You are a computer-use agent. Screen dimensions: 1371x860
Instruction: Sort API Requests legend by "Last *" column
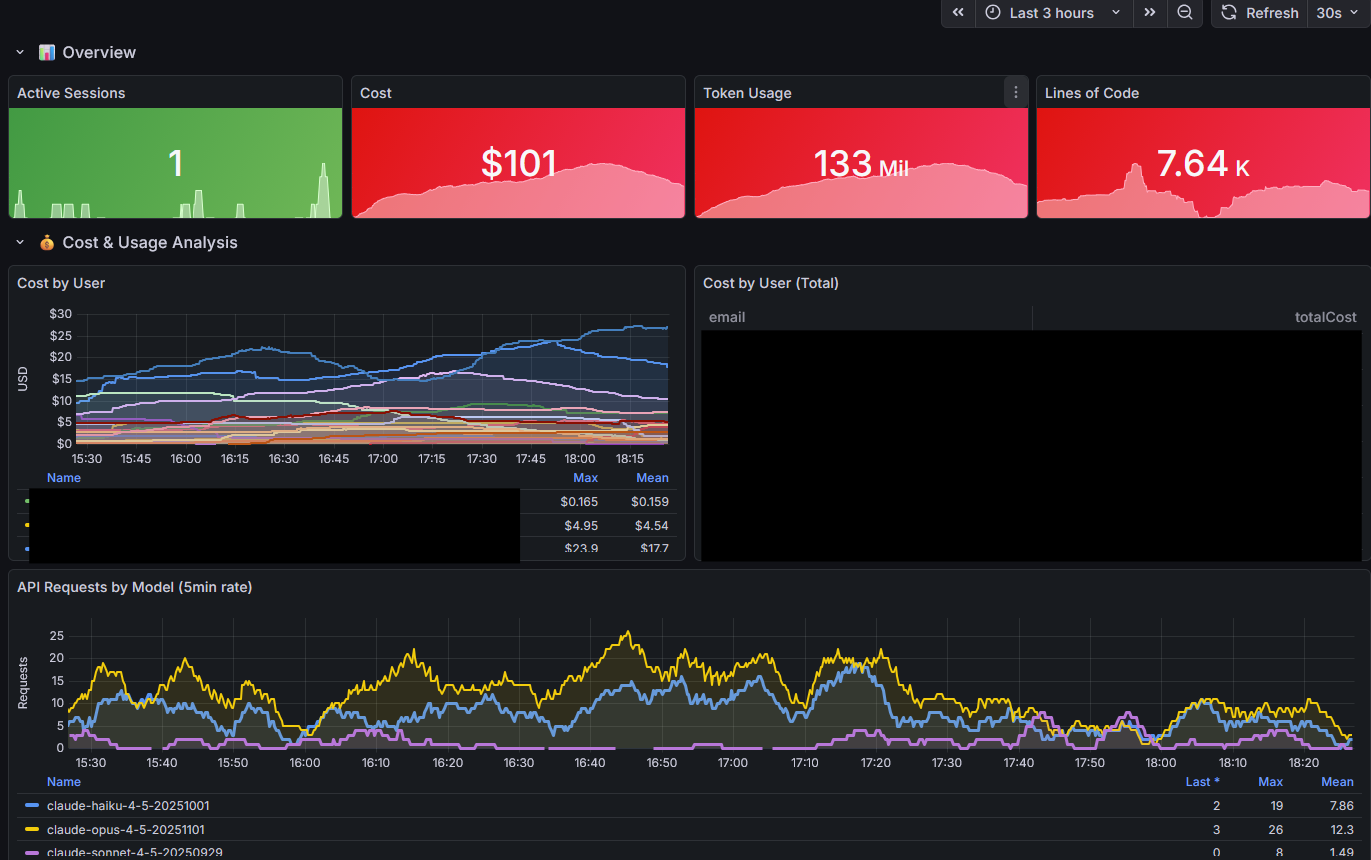point(1202,782)
